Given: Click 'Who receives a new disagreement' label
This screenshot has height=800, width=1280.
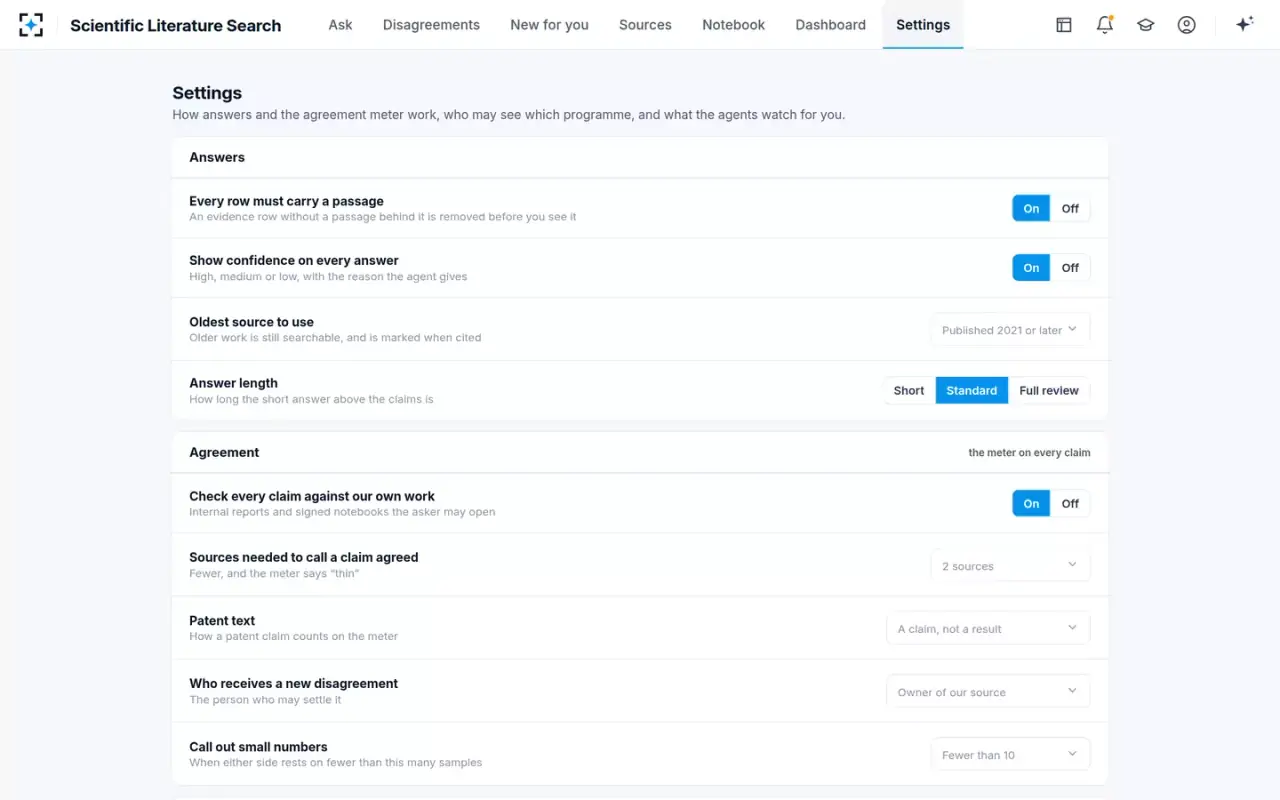Looking at the screenshot, I should (x=293, y=684).
